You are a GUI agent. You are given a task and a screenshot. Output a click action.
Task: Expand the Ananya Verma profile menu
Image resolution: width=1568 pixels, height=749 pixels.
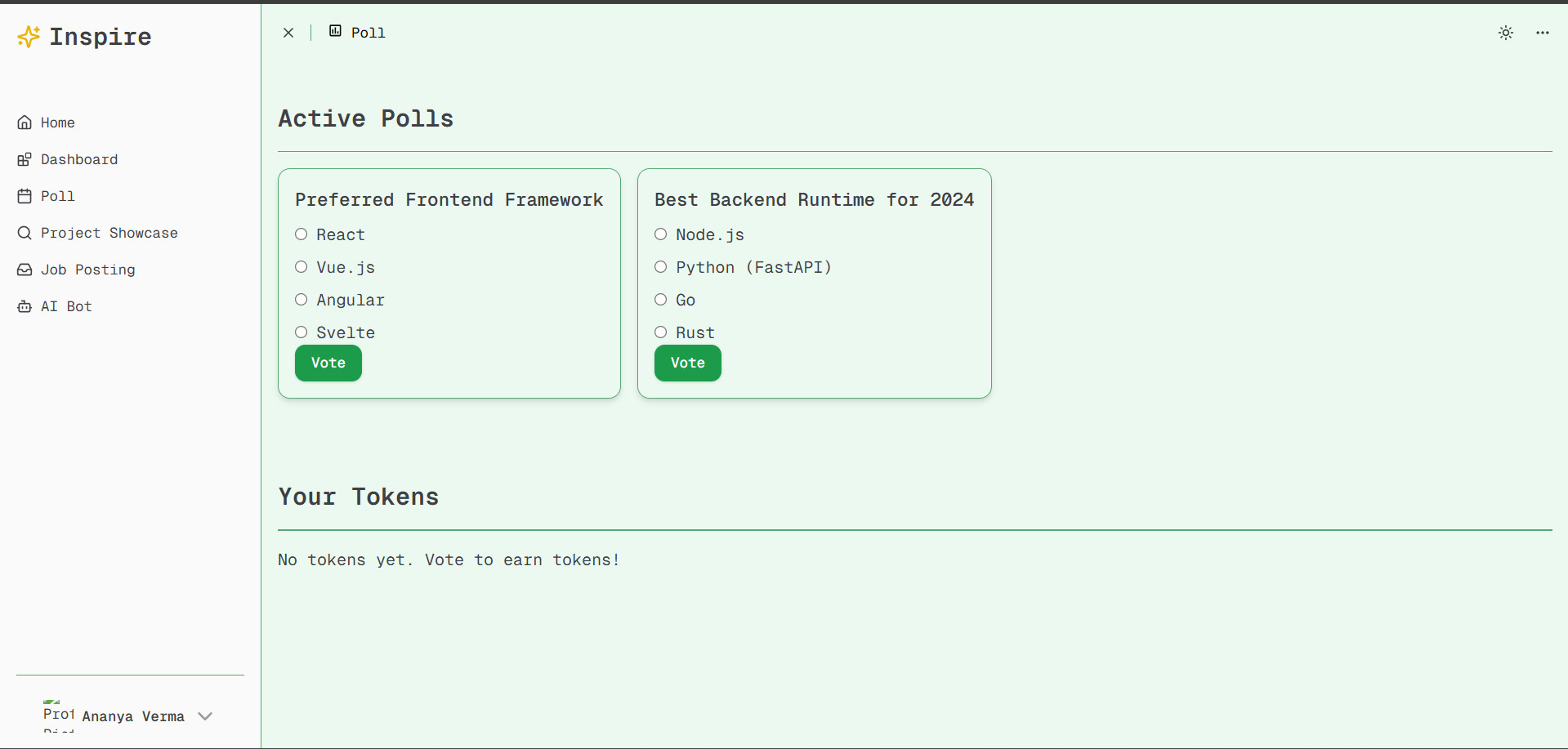(x=205, y=716)
